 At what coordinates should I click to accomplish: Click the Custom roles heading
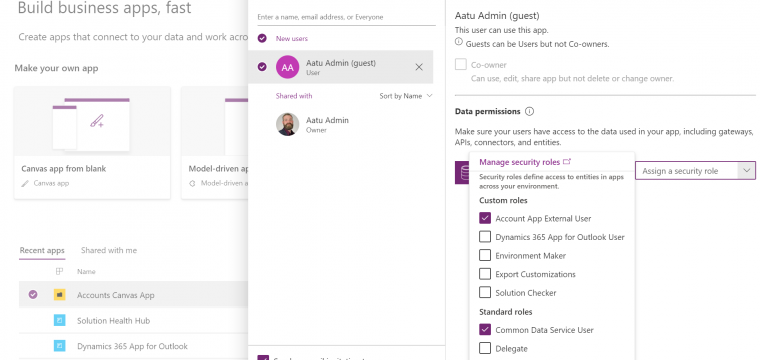coord(503,201)
